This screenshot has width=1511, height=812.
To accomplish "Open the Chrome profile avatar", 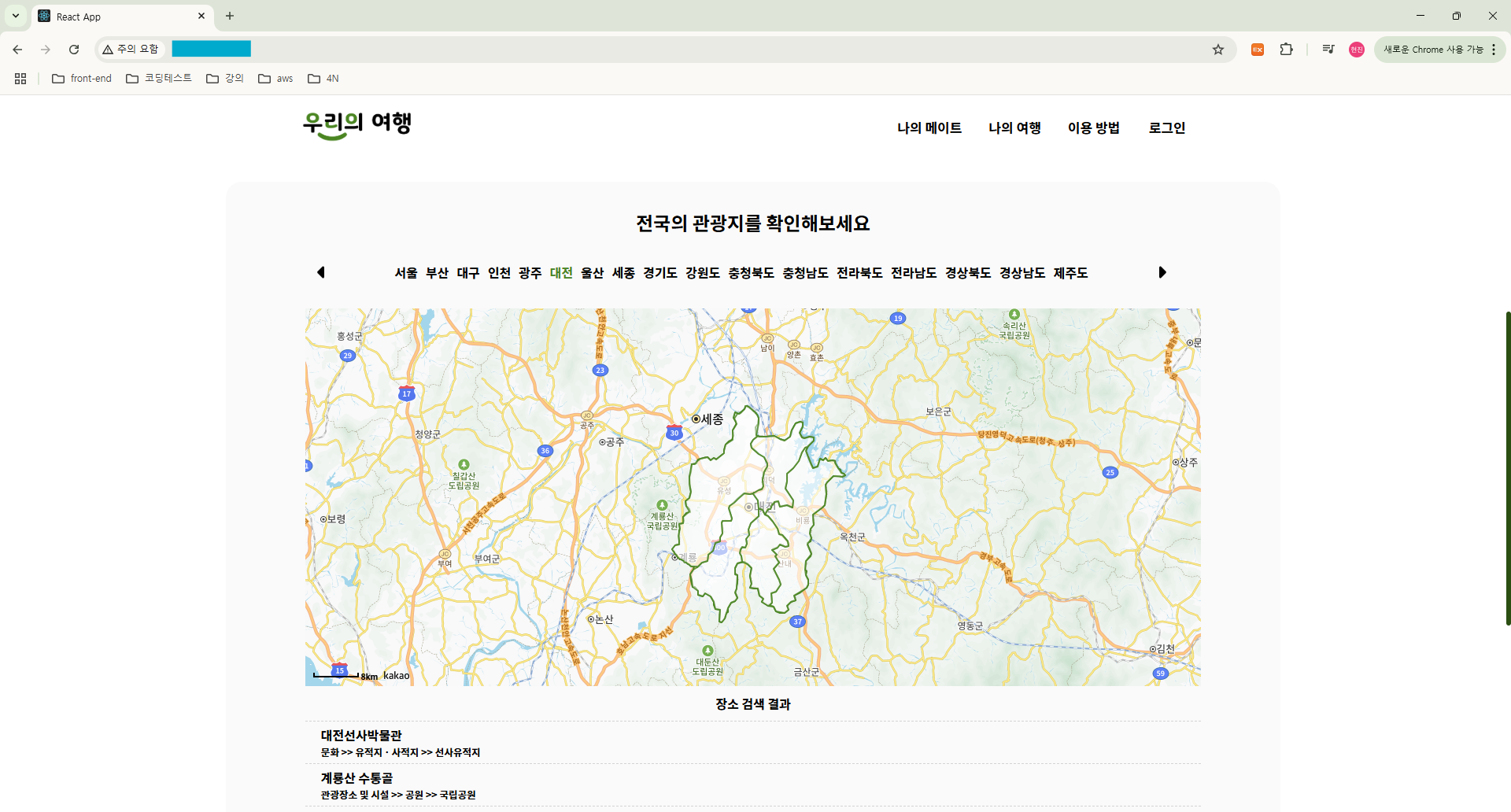I will coord(1357,50).
